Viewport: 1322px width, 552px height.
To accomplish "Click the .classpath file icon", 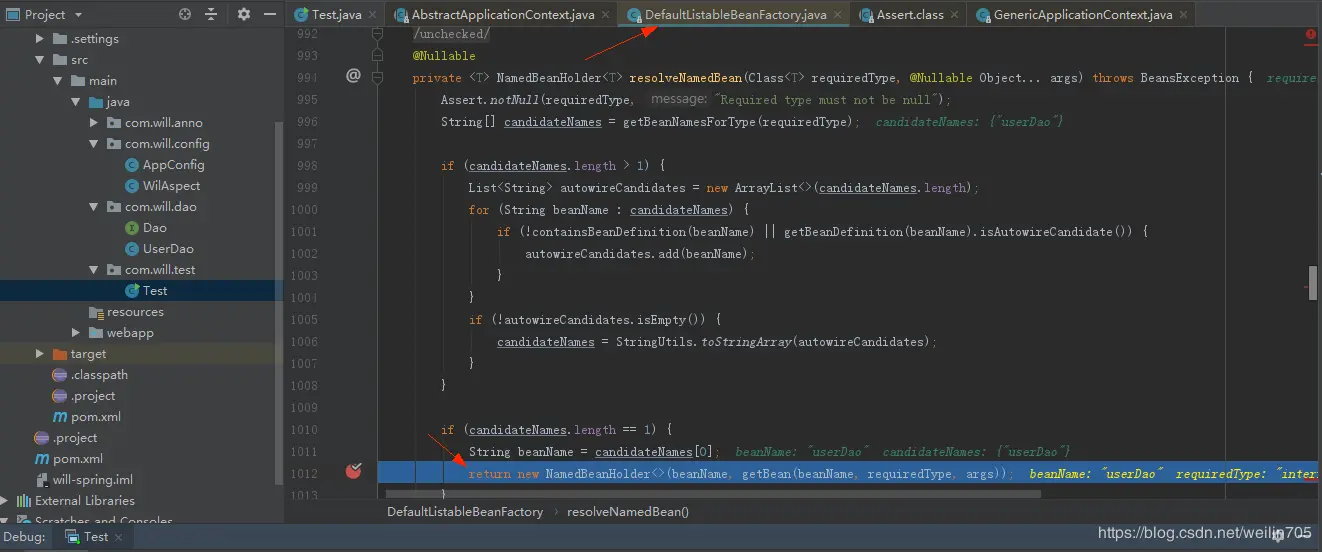I will pyautogui.click(x=60, y=375).
